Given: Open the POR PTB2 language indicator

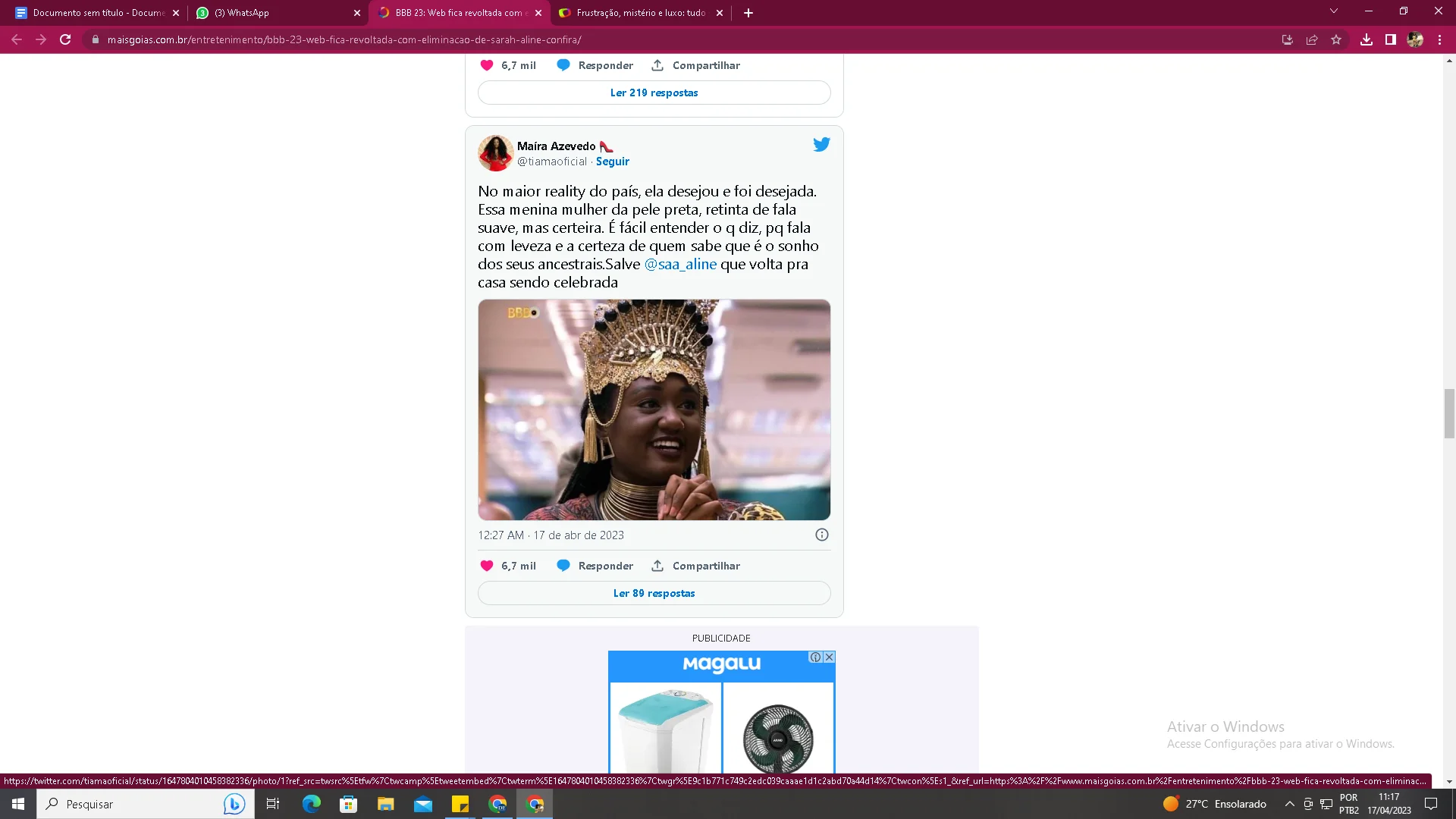Looking at the screenshot, I should [1349, 804].
